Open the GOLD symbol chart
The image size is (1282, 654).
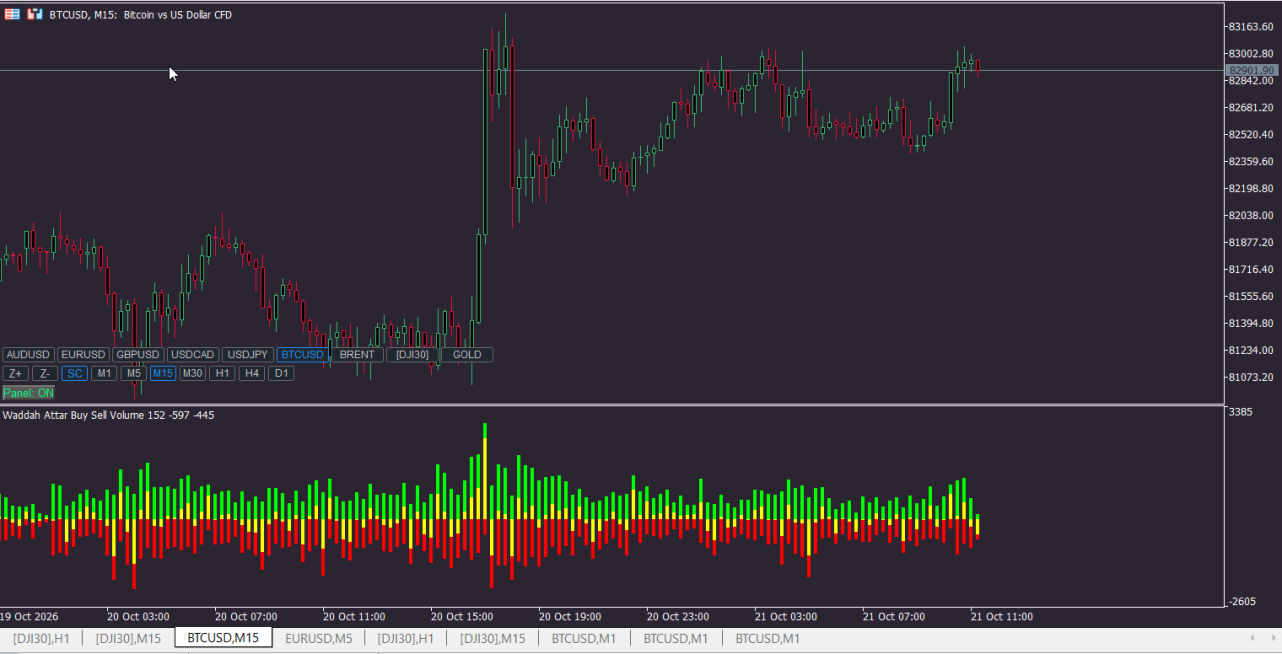467,355
